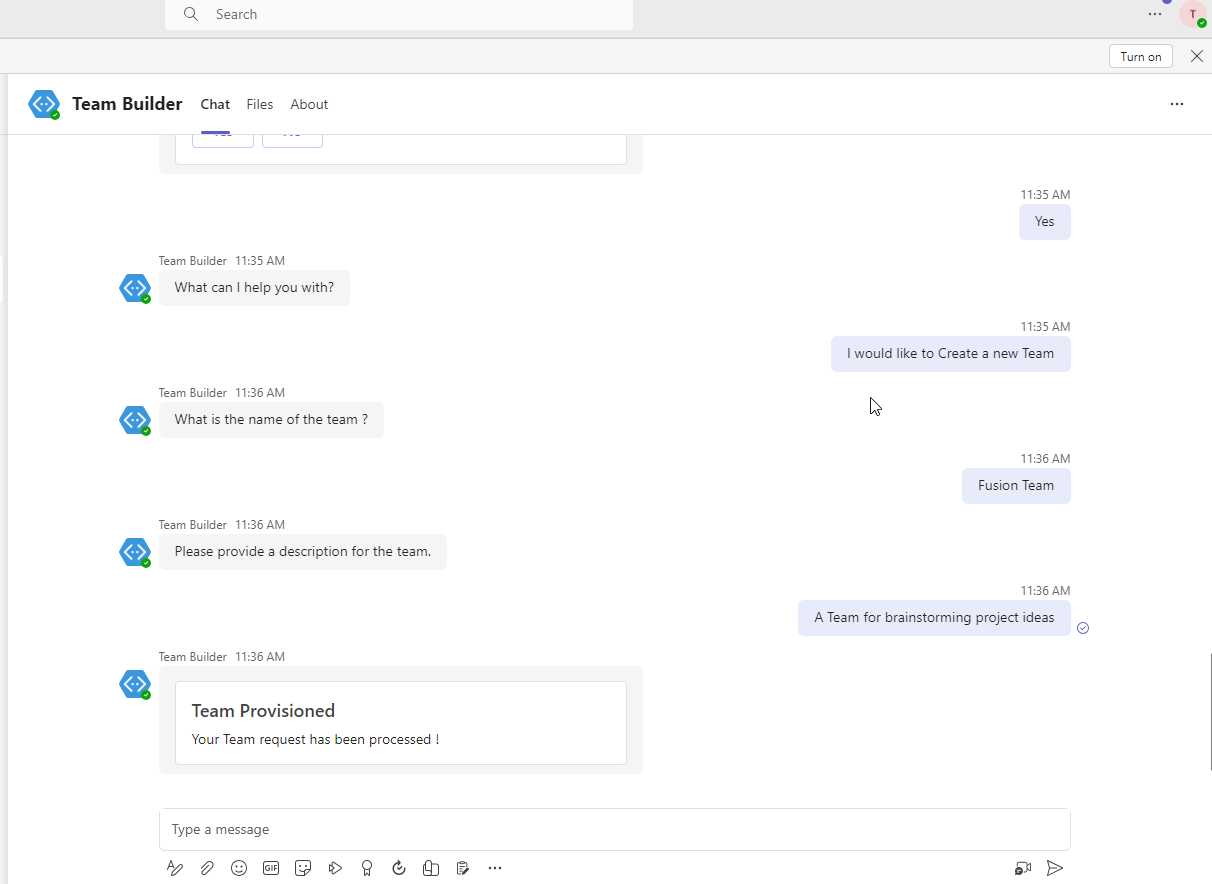Viewport: 1212px width, 884px height.
Task: Attach a file to your message
Action: coord(207,868)
